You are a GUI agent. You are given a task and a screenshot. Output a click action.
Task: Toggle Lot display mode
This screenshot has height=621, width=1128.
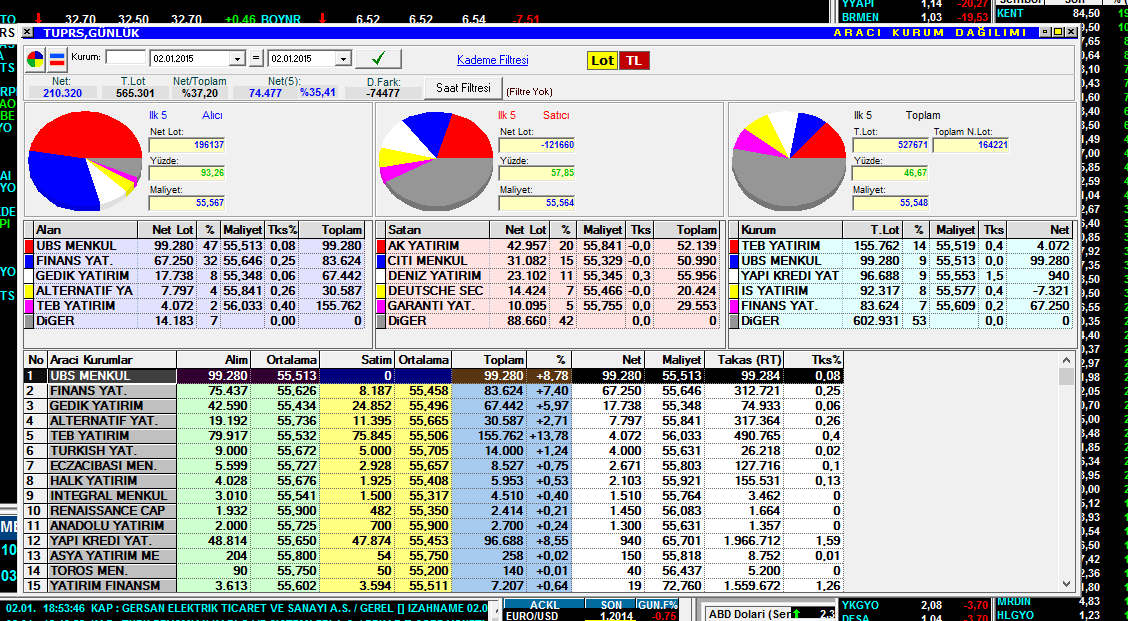click(x=602, y=61)
